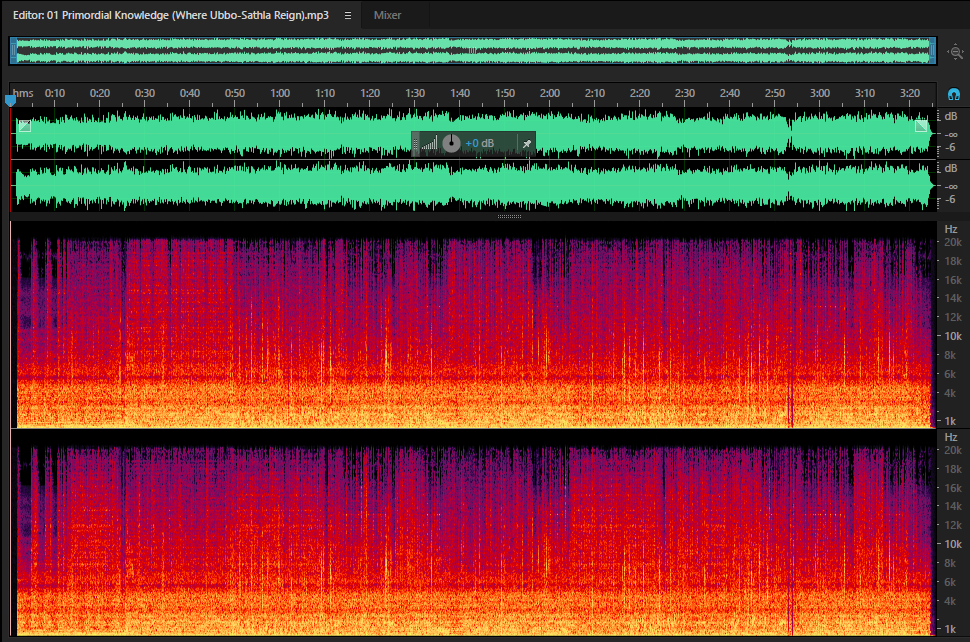The width and height of the screenshot is (970, 642).
Task: Click the zoom out full magnifier icon
Action: tap(956, 52)
